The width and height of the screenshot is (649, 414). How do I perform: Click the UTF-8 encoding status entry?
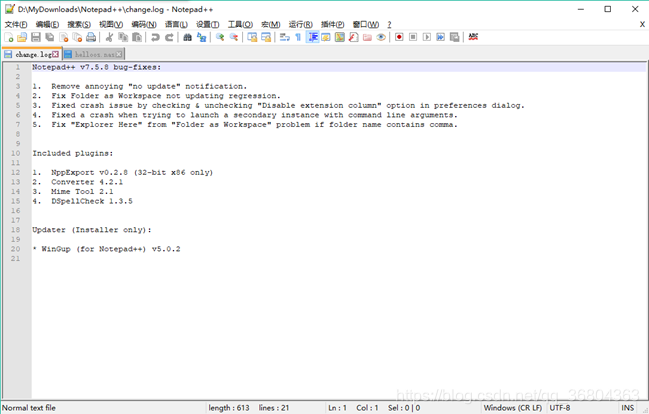(x=560, y=408)
